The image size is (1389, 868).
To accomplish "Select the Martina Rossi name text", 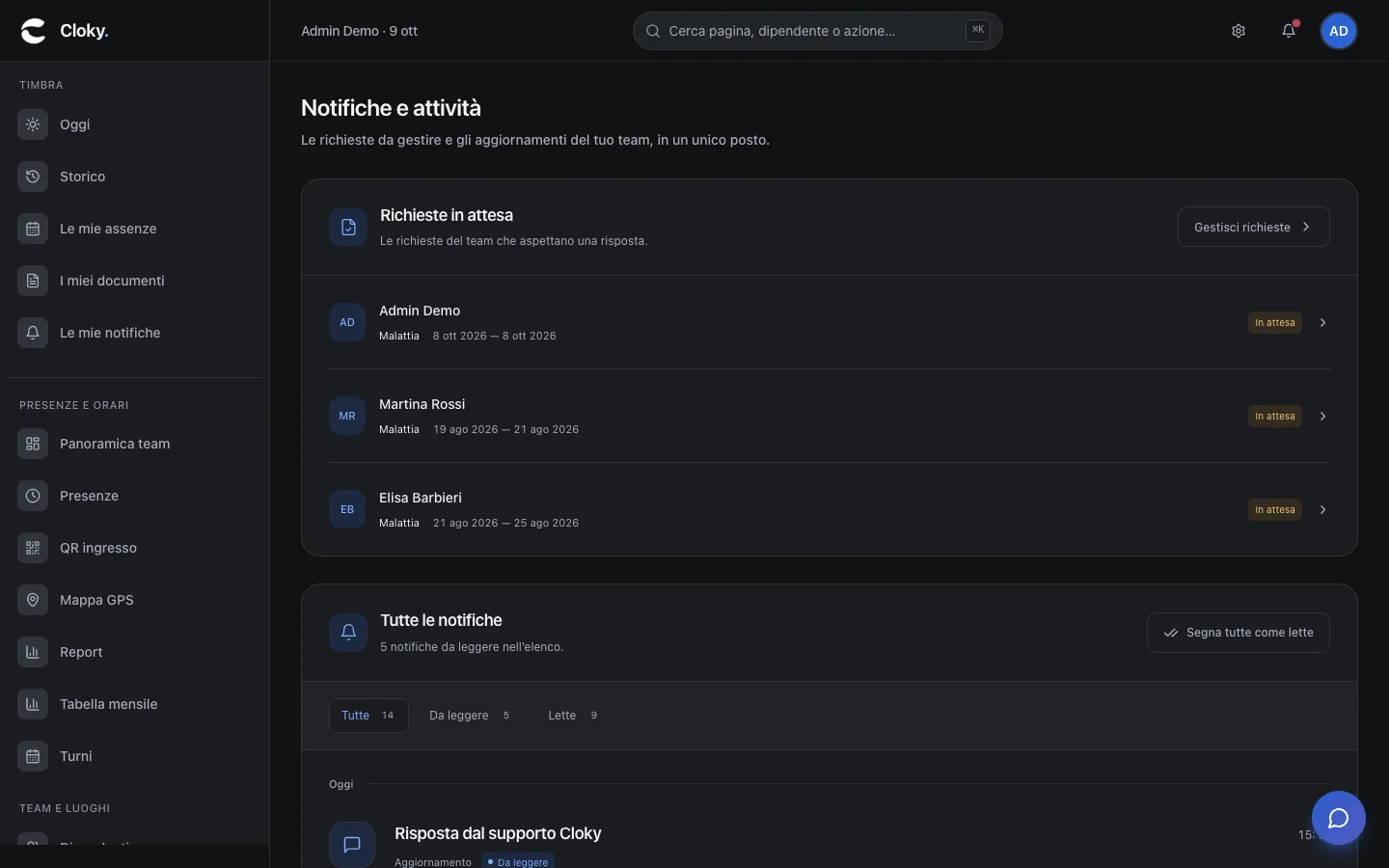I will coord(422,404).
